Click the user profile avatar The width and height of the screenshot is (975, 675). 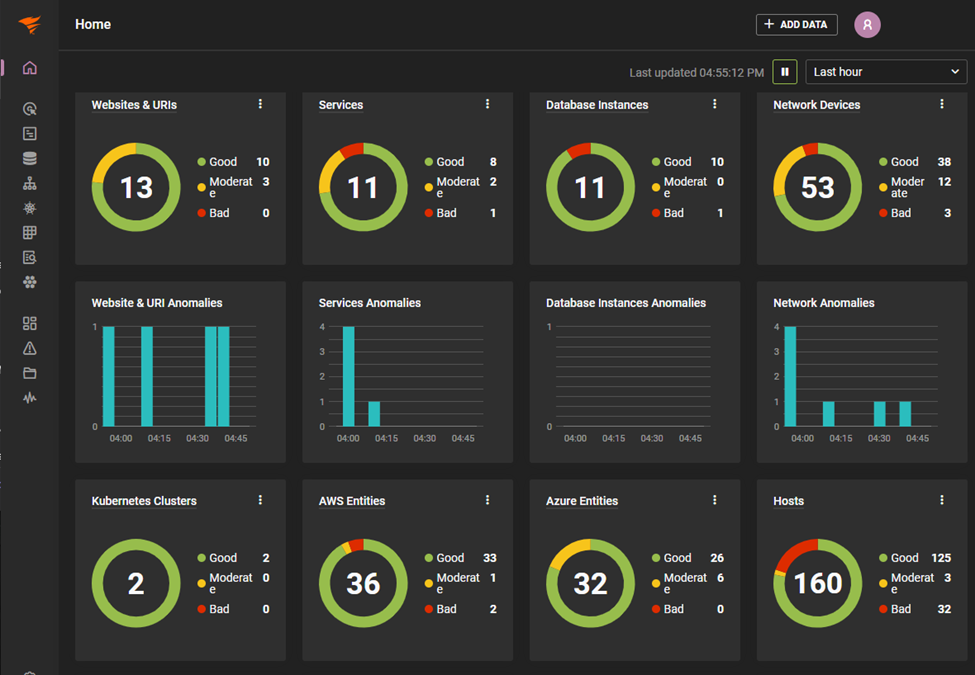click(867, 25)
